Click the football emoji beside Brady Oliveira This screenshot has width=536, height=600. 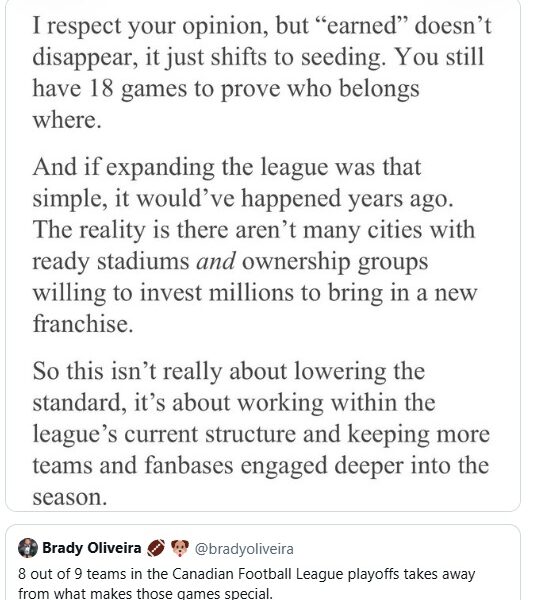click(x=156, y=548)
